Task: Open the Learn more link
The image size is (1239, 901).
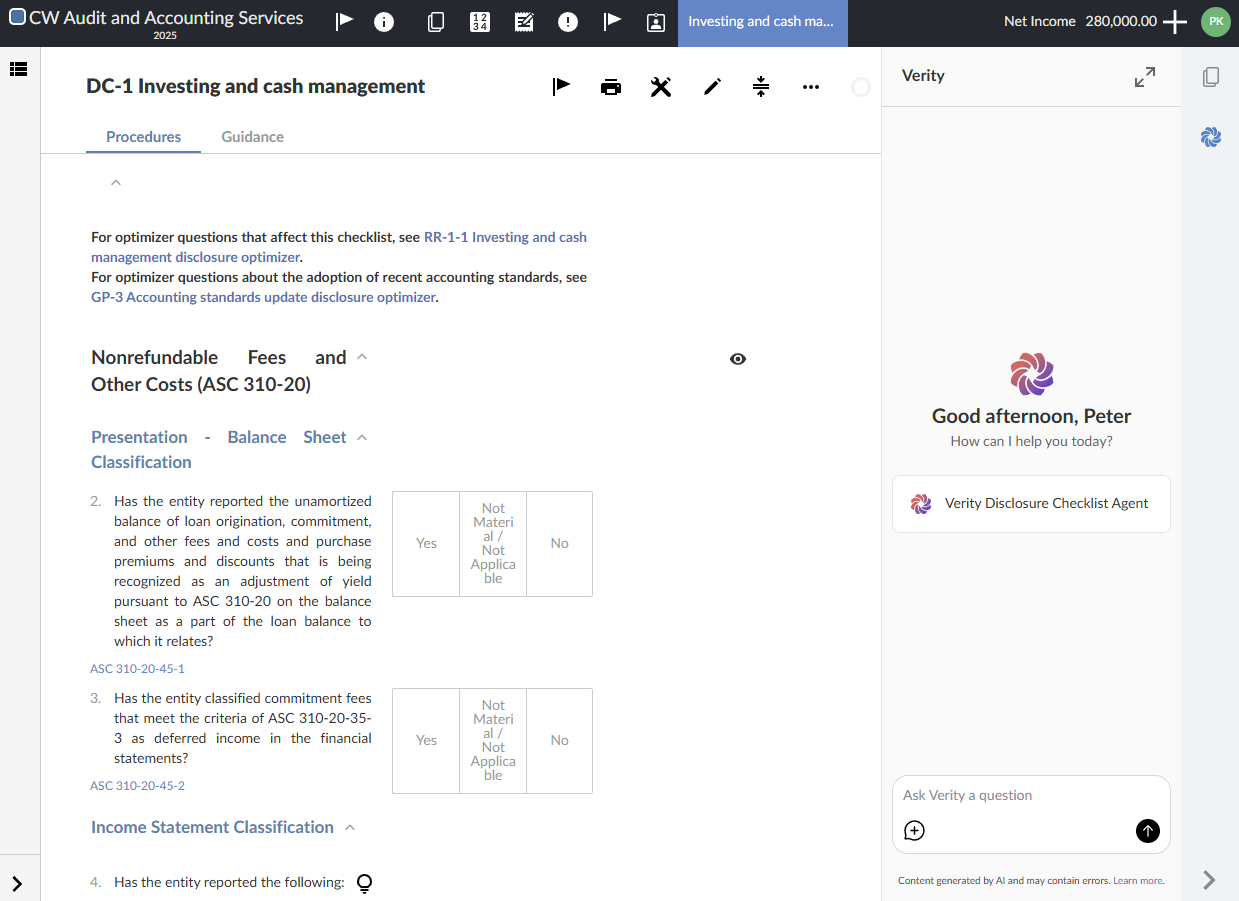Action: [1138, 881]
